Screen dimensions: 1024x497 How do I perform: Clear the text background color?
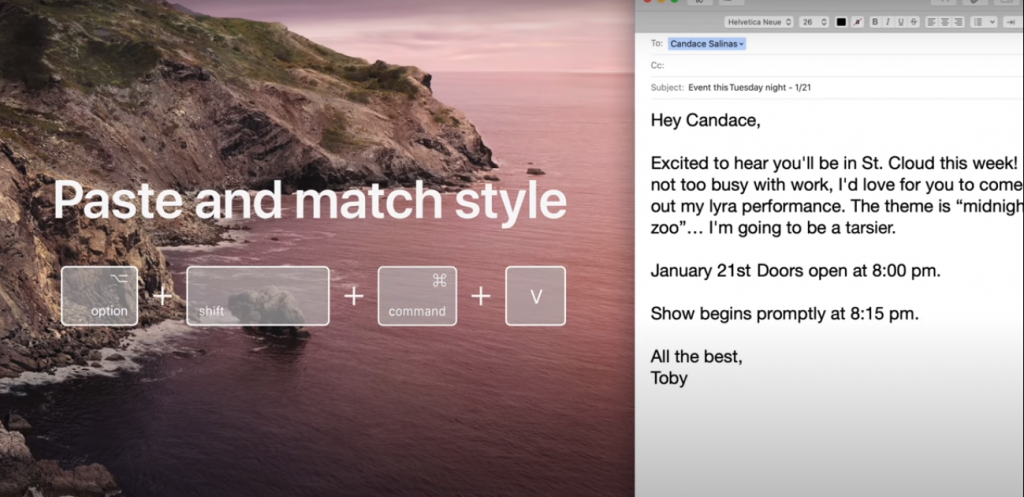click(x=857, y=22)
